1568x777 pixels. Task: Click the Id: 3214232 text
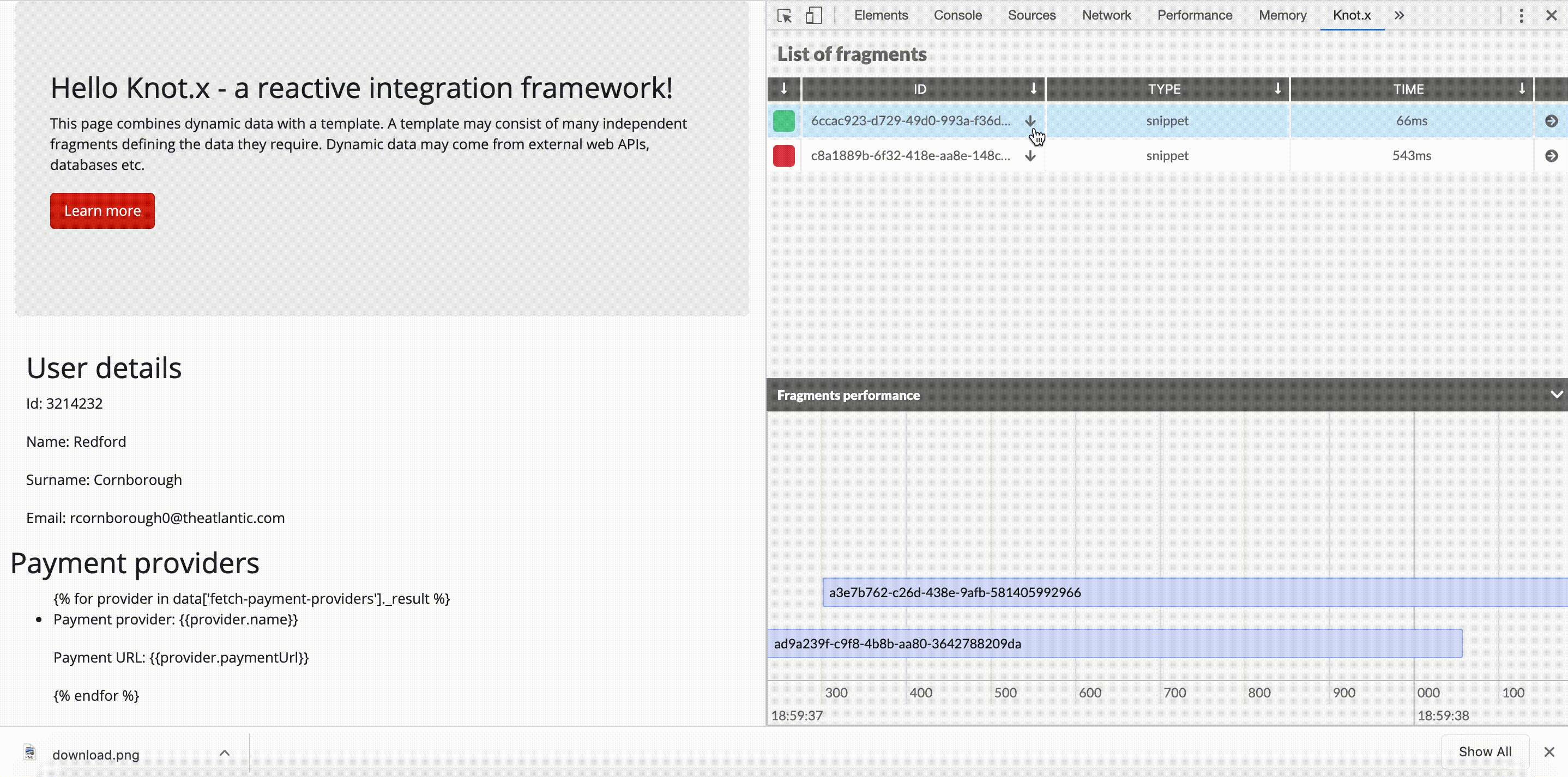[x=64, y=403]
